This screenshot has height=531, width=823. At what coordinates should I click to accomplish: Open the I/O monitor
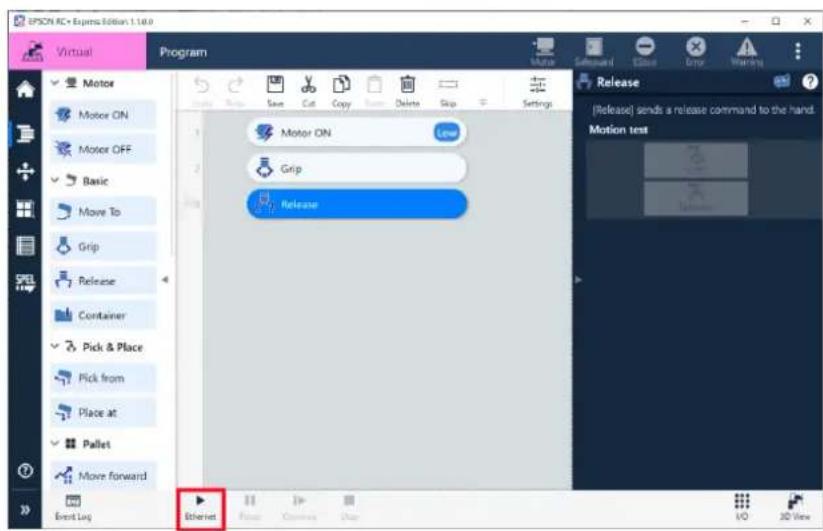tap(742, 507)
